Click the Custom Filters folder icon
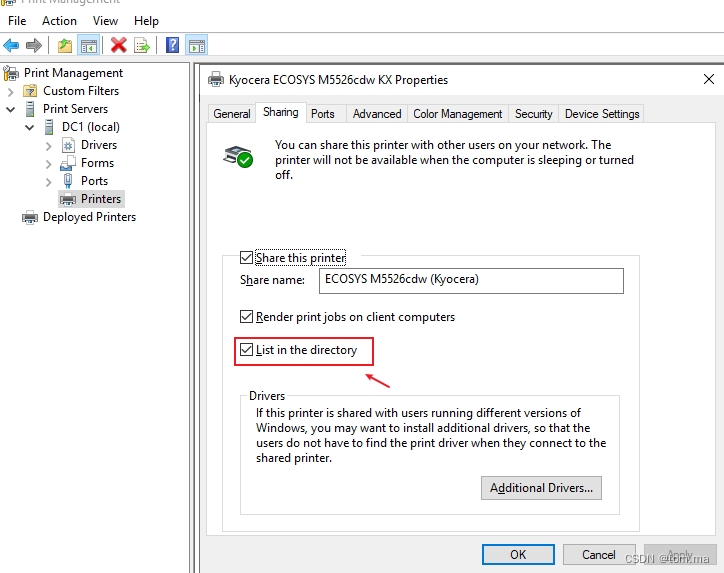Screen dimensions: 724x573 coord(30,91)
